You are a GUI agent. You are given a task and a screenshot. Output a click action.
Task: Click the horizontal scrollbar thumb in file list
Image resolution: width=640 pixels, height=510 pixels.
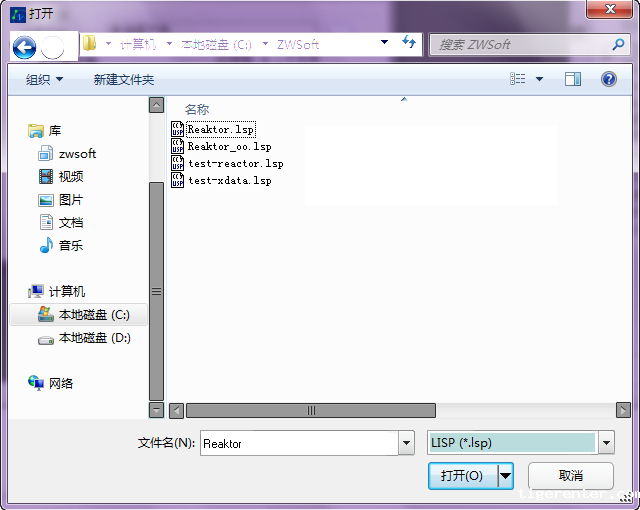[310, 410]
